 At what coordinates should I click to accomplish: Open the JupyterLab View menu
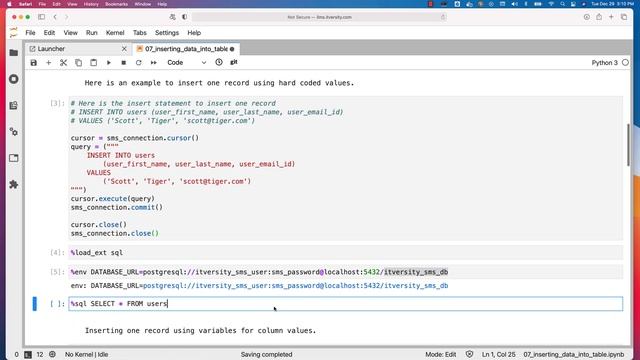click(70, 33)
